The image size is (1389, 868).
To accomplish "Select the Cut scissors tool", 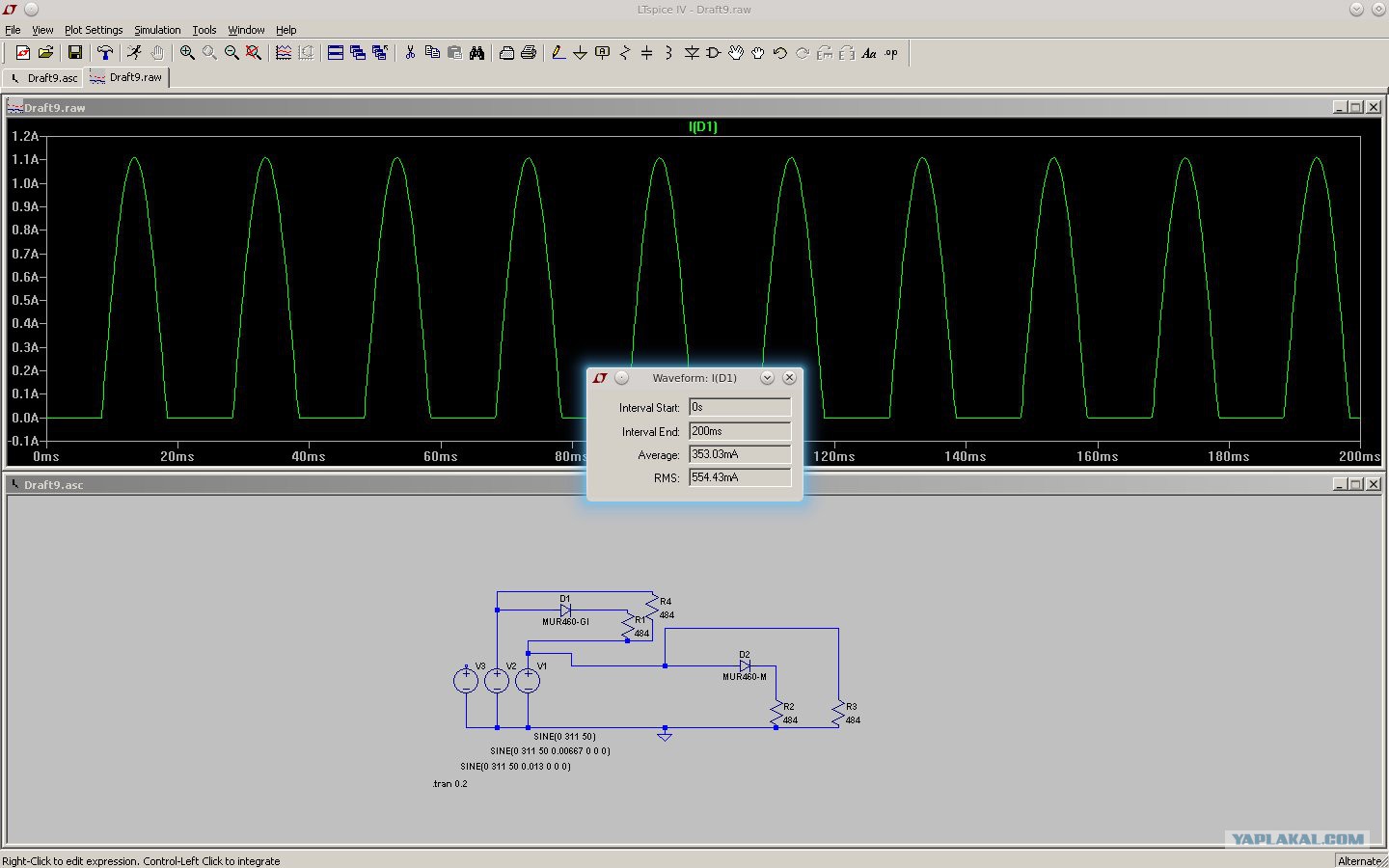I will pyautogui.click(x=410, y=53).
